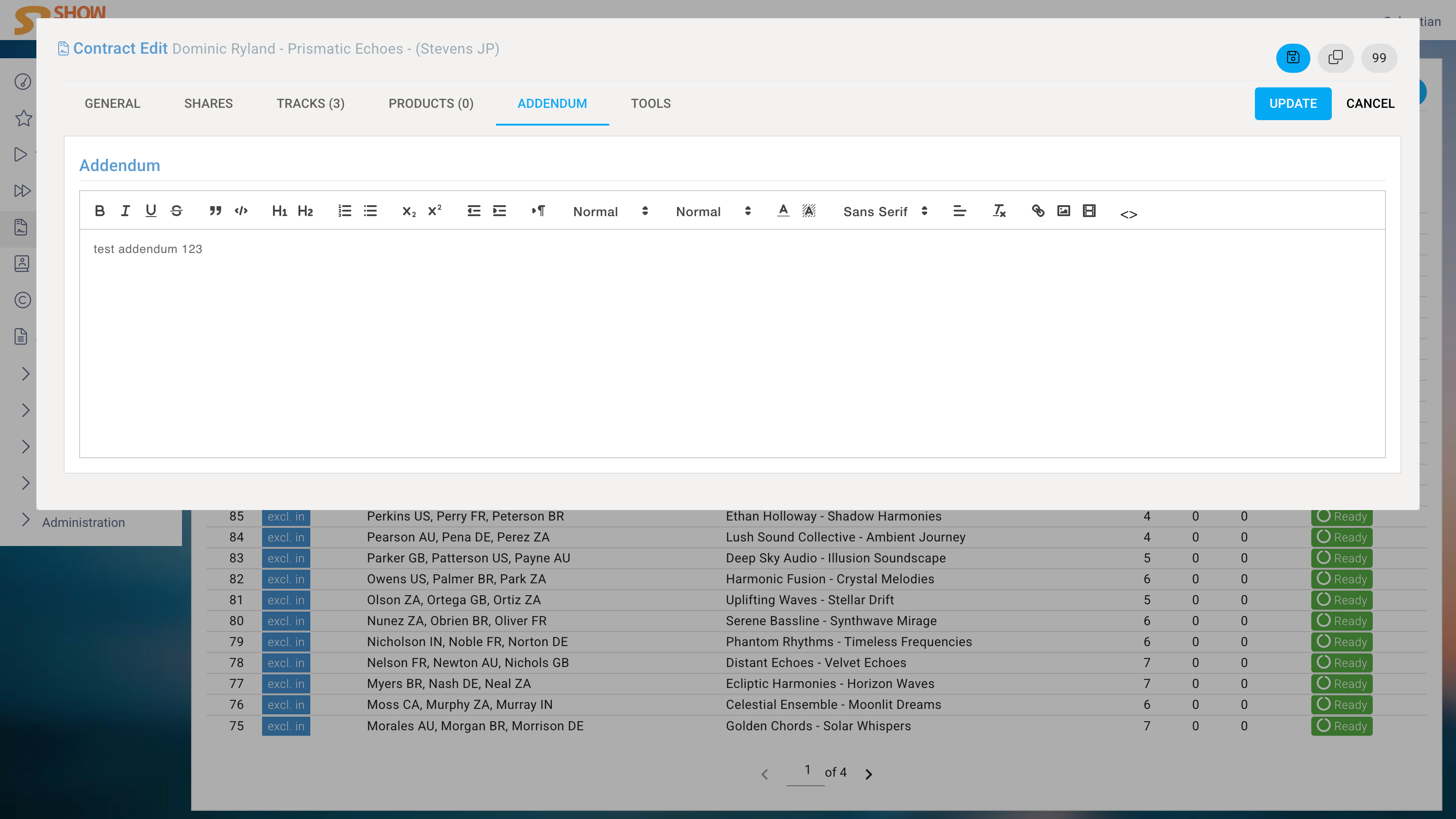Screen dimensions: 1456x819
Task: Open the Sans Serif font dropdown
Action: click(885, 212)
